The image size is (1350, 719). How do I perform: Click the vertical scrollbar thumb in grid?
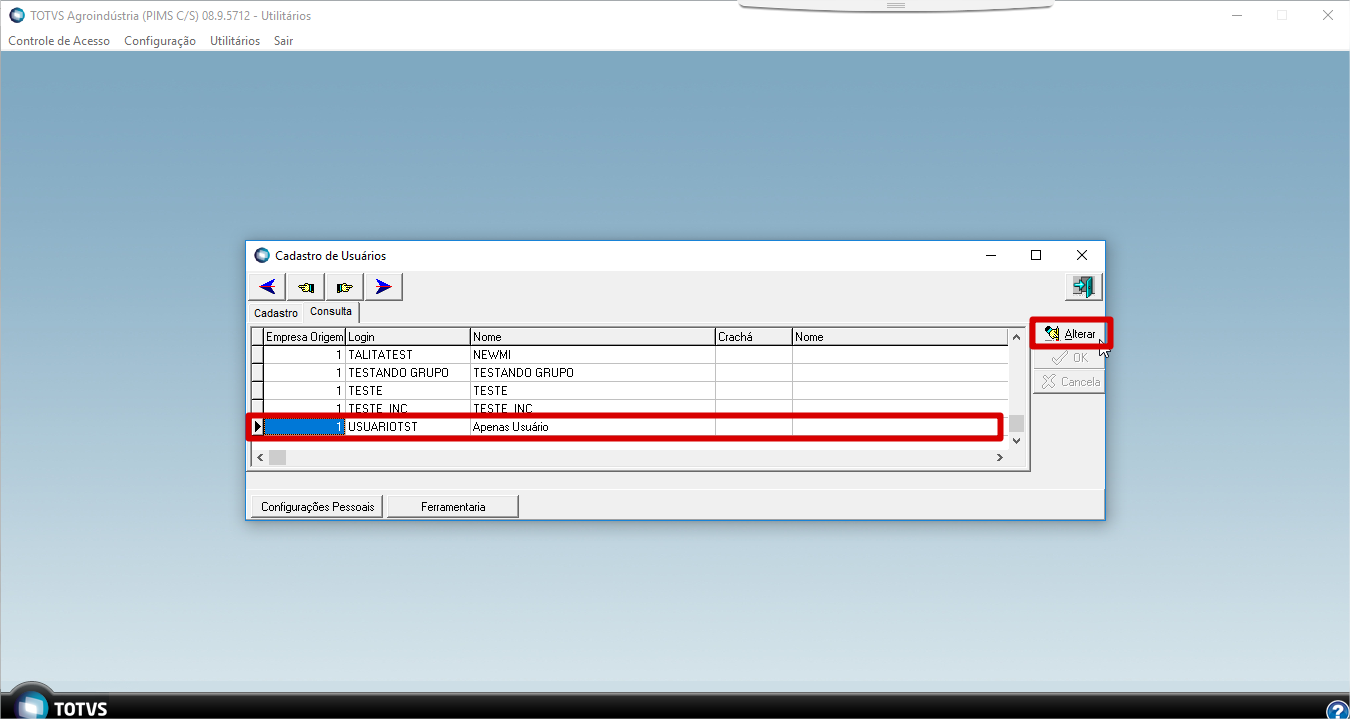pos(1017,423)
